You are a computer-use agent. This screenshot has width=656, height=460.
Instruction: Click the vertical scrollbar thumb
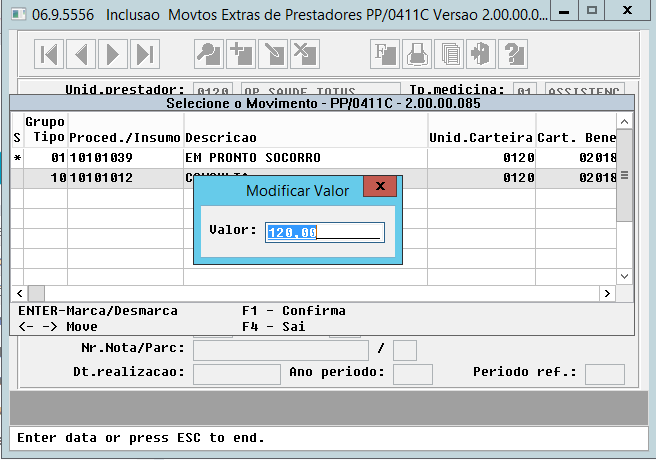625,175
